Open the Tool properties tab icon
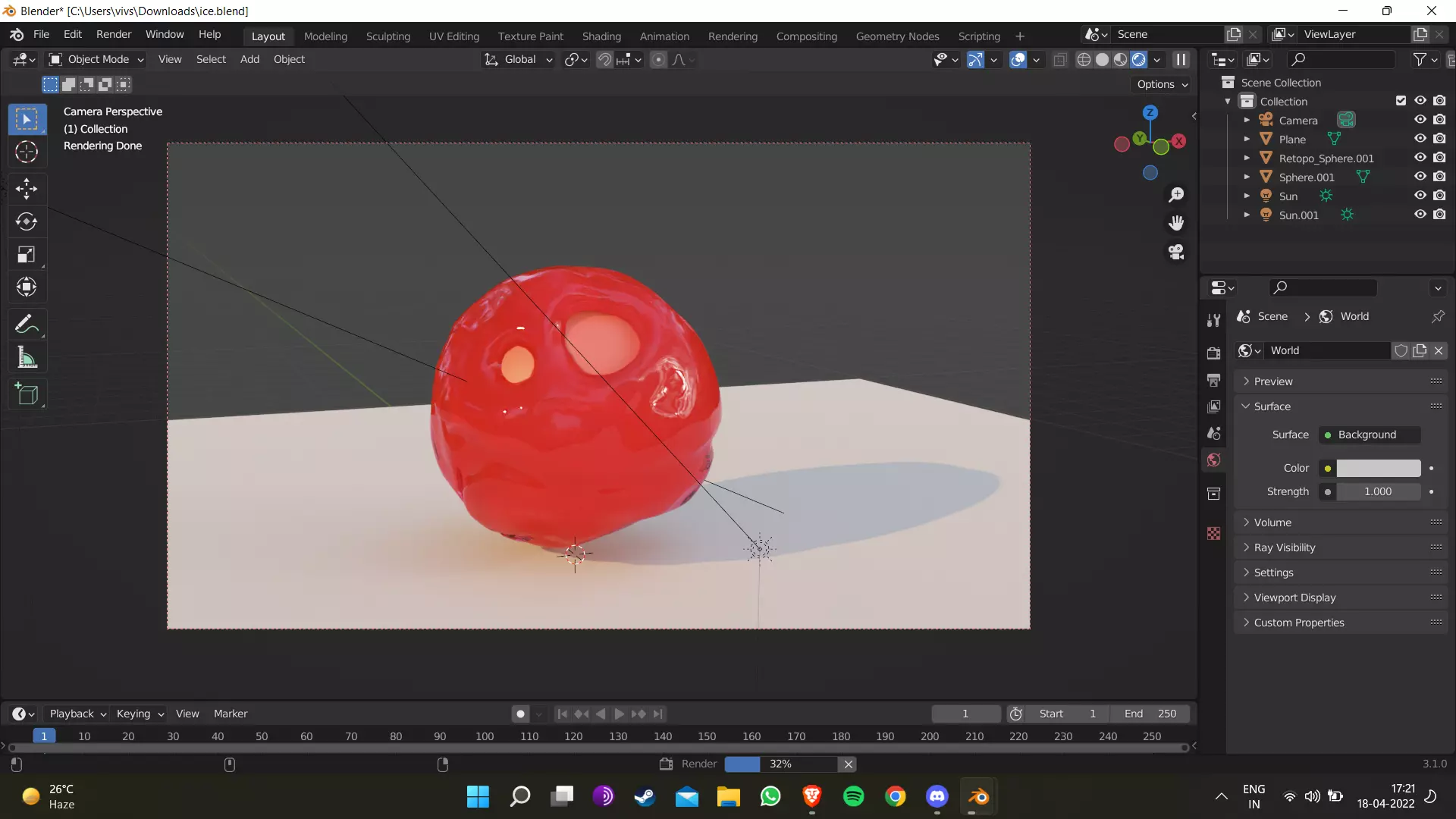Image resolution: width=1456 pixels, height=819 pixels. (1214, 320)
